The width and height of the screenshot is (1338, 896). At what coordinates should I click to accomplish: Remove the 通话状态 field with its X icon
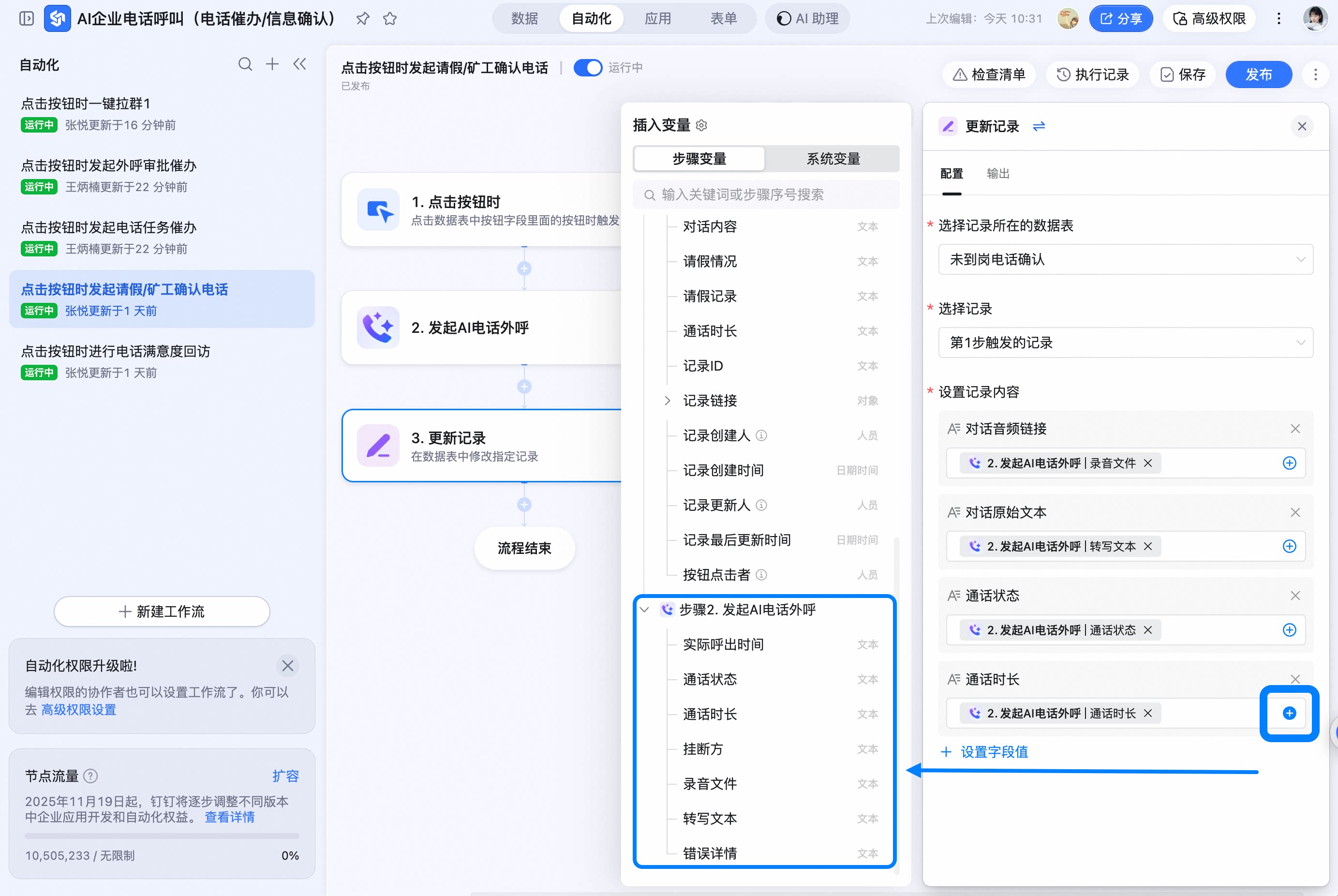pyautogui.click(x=1294, y=596)
